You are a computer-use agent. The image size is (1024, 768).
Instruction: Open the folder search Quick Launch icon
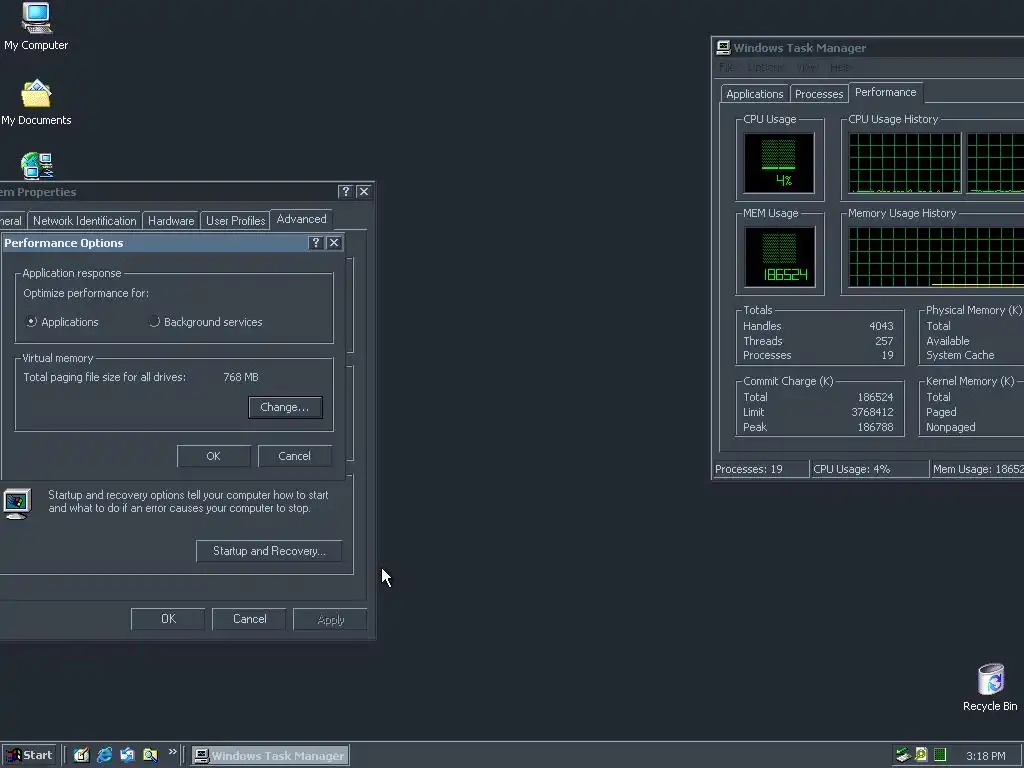150,756
